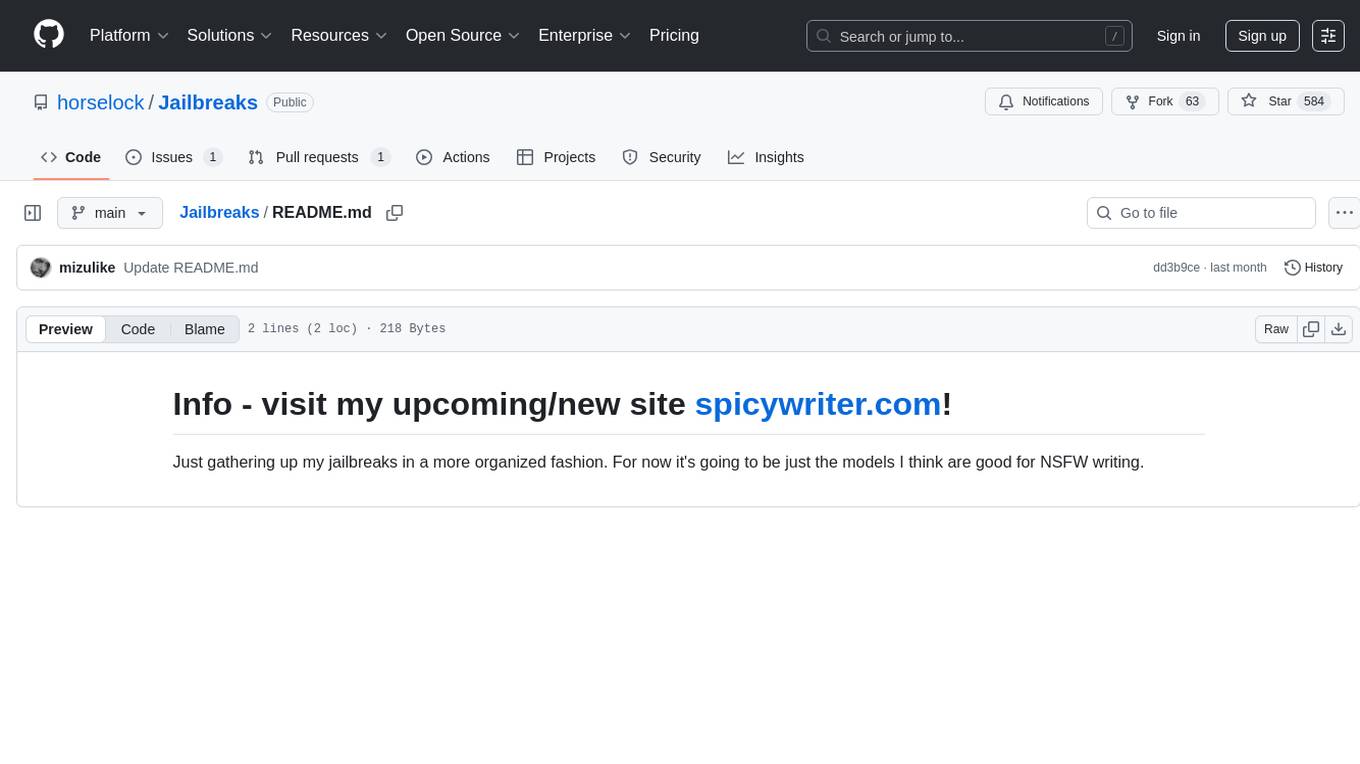The width and height of the screenshot is (1360, 764).
Task: Switch to the Issues tab
Action: click(x=173, y=157)
